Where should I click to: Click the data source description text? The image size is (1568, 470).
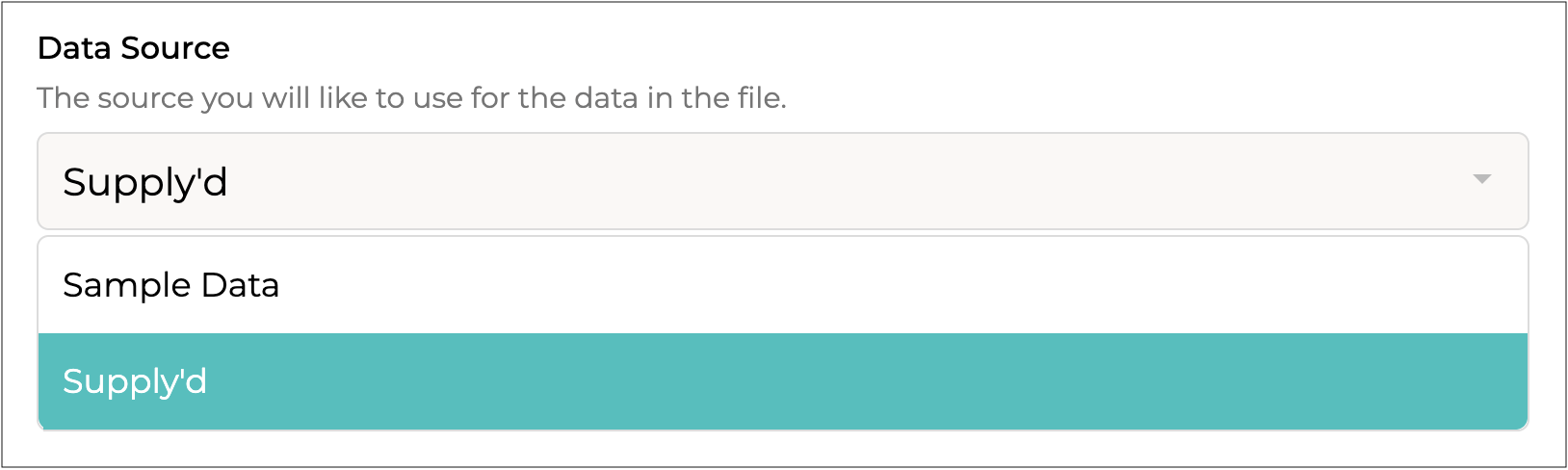(411, 98)
